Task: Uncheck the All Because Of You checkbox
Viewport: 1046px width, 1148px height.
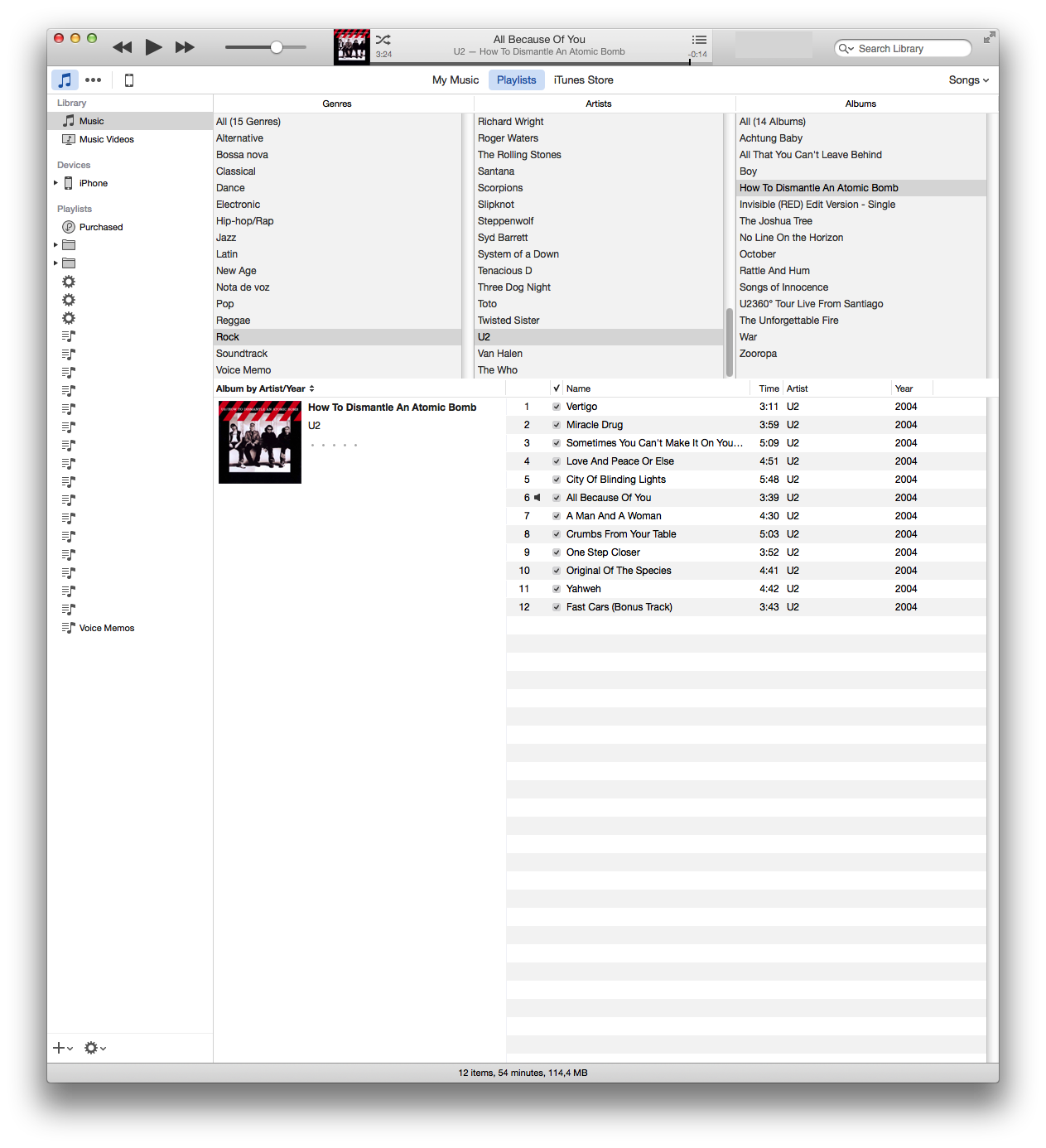Action: (x=557, y=498)
